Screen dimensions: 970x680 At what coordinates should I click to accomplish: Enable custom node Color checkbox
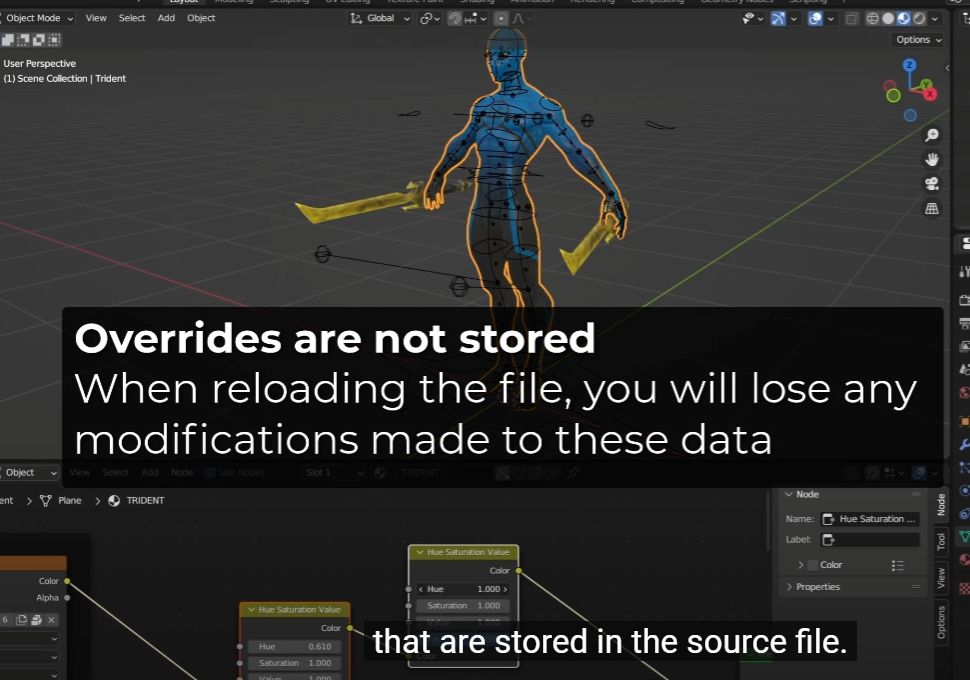pos(813,565)
